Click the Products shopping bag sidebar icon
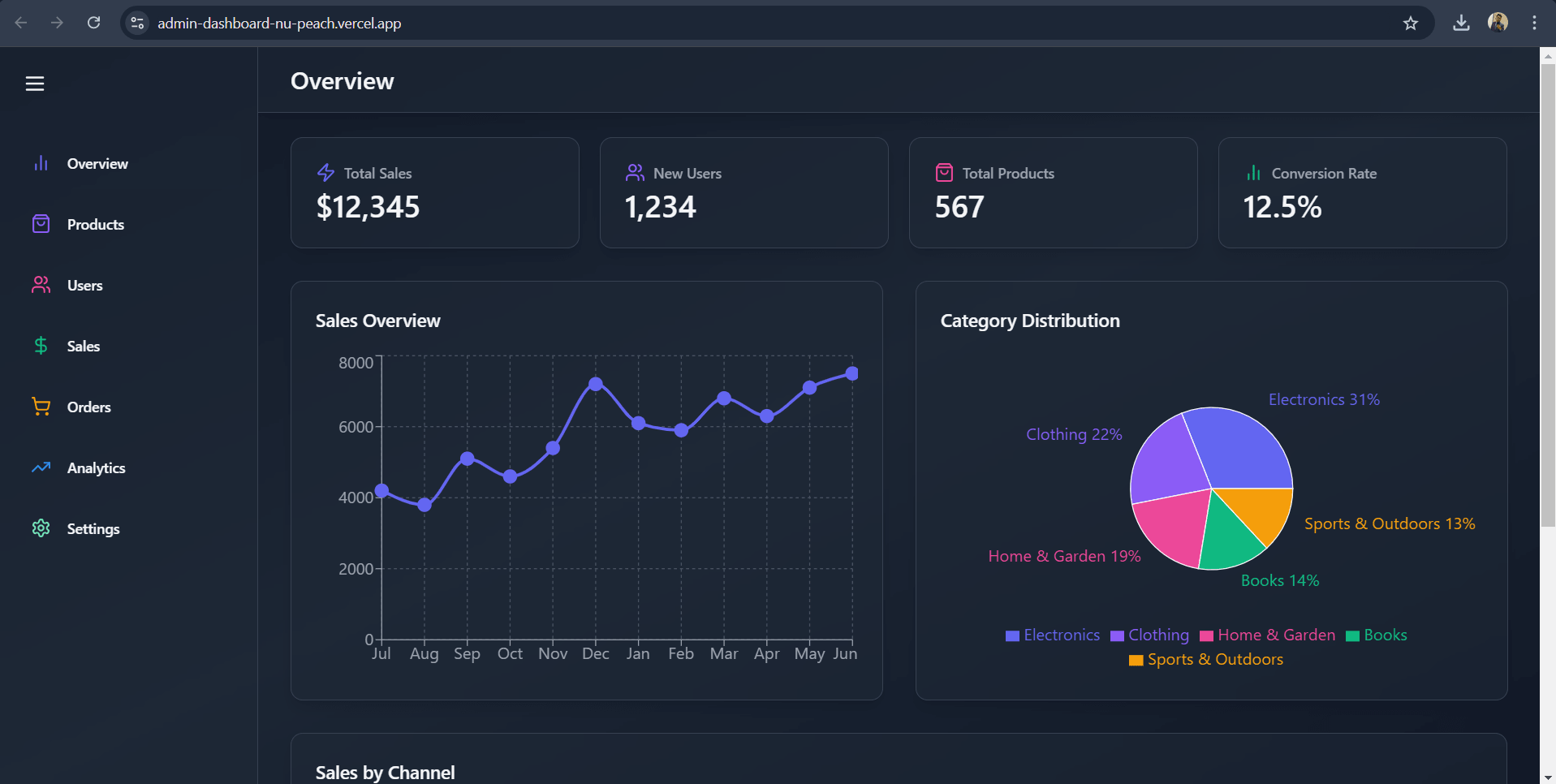The image size is (1556, 784). tap(41, 224)
